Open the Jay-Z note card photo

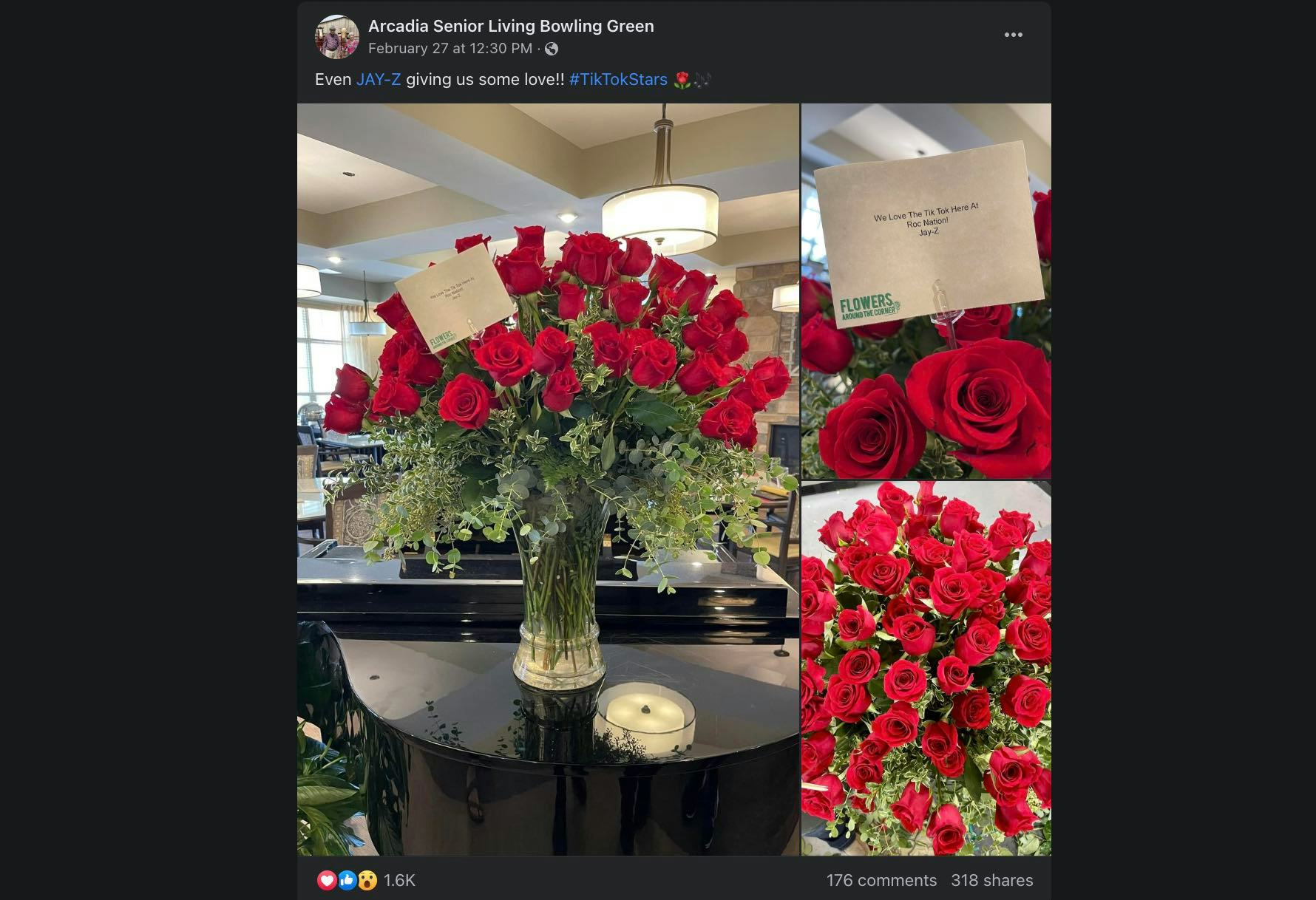[x=926, y=291]
